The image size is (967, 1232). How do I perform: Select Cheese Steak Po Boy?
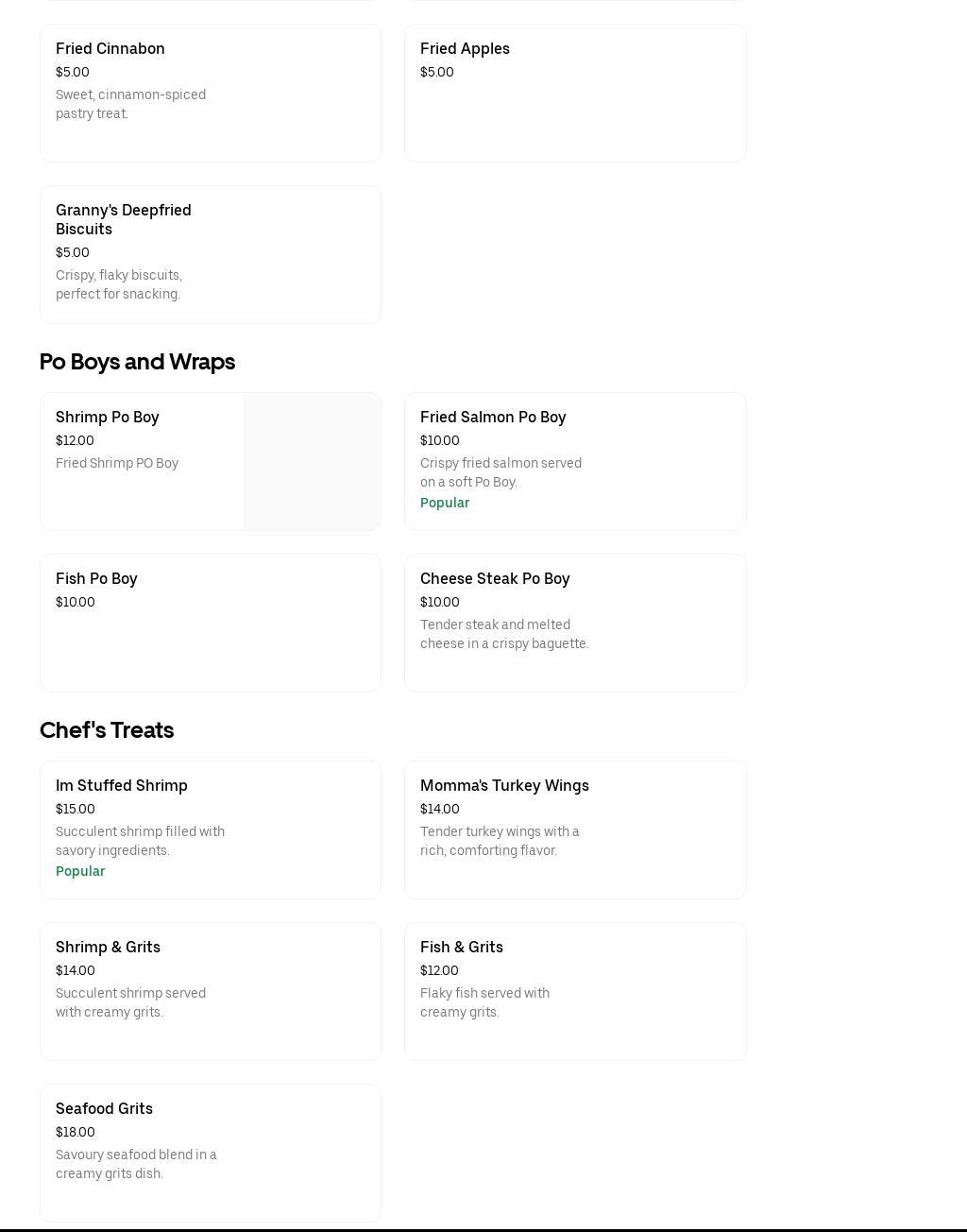click(x=574, y=623)
